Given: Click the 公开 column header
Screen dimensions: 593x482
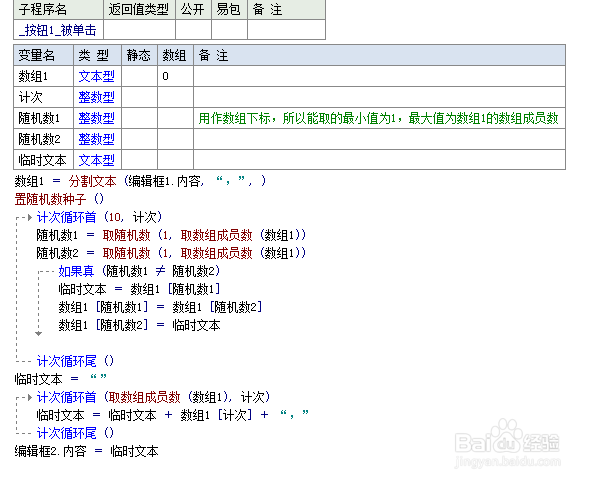Looking at the screenshot, I should (x=192, y=9).
